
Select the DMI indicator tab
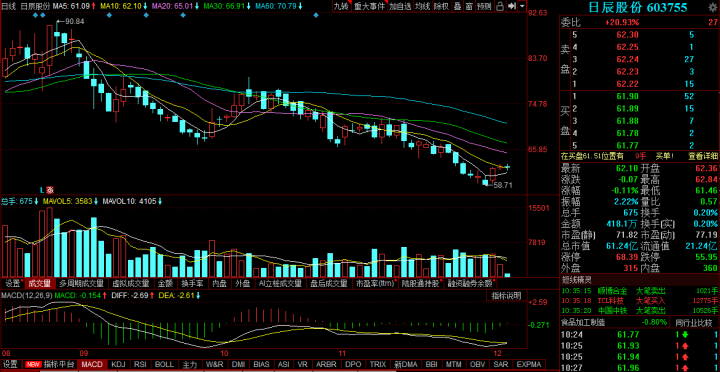pyautogui.click(x=238, y=365)
